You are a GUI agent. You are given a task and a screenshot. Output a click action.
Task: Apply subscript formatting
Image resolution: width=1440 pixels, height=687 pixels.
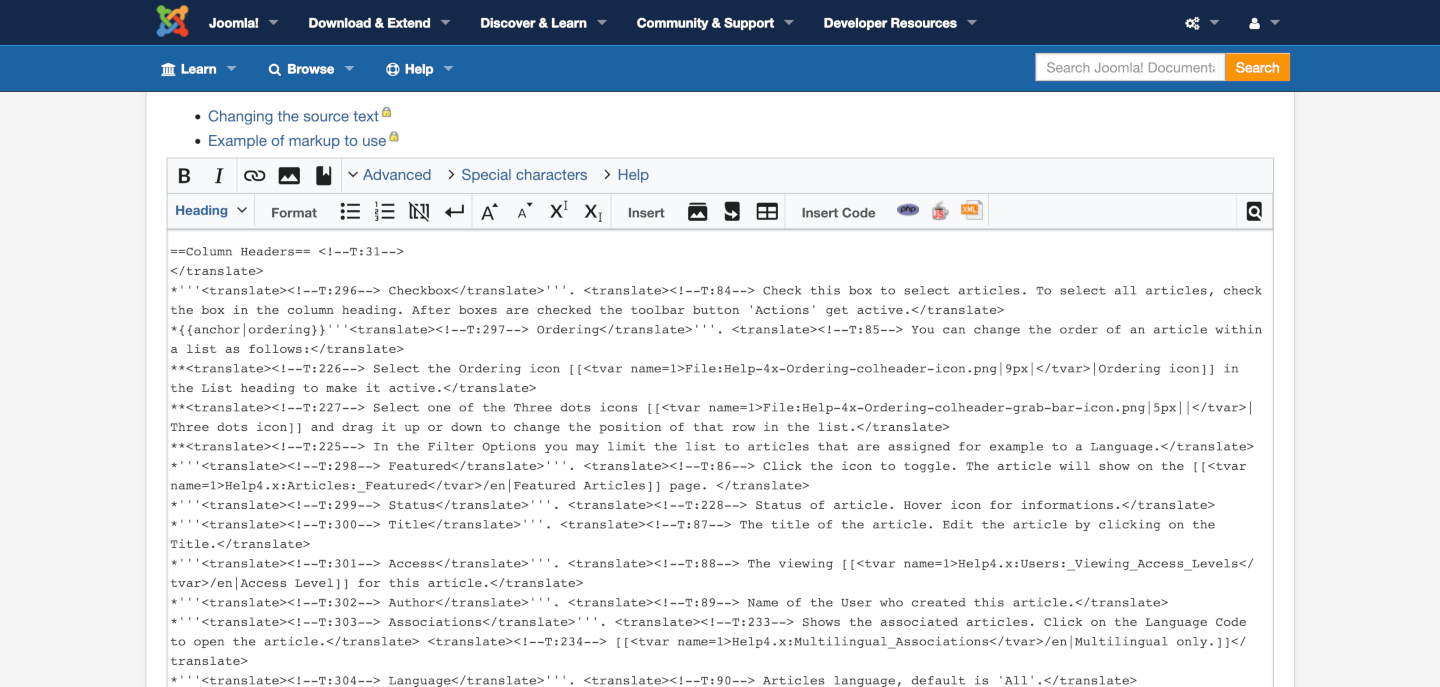pos(593,212)
